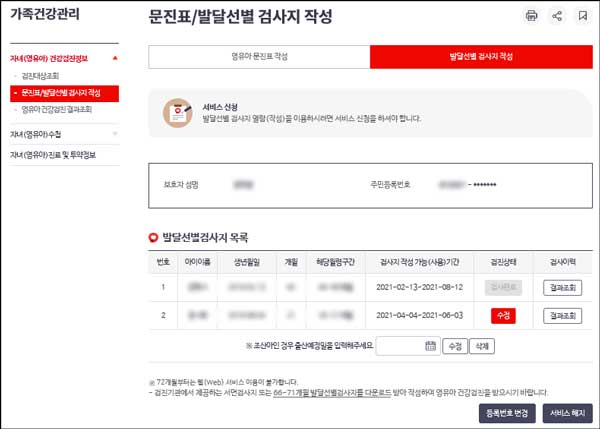Click the 개월 column header
This screenshot has width=600, height=429.
[291, 262]
